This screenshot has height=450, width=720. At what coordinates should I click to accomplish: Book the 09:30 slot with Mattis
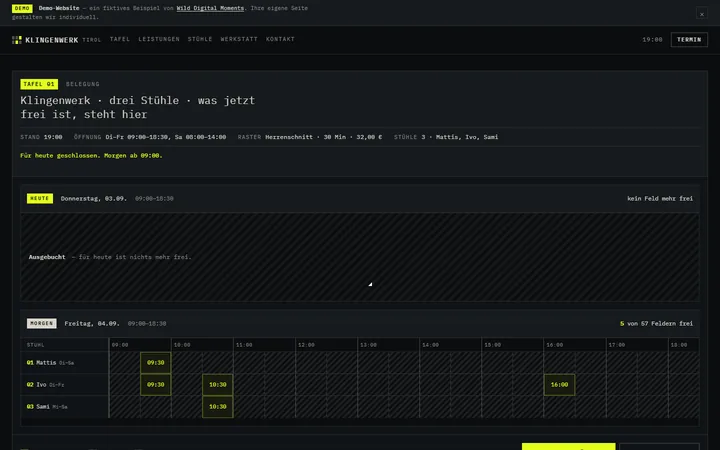pos(156,363)
